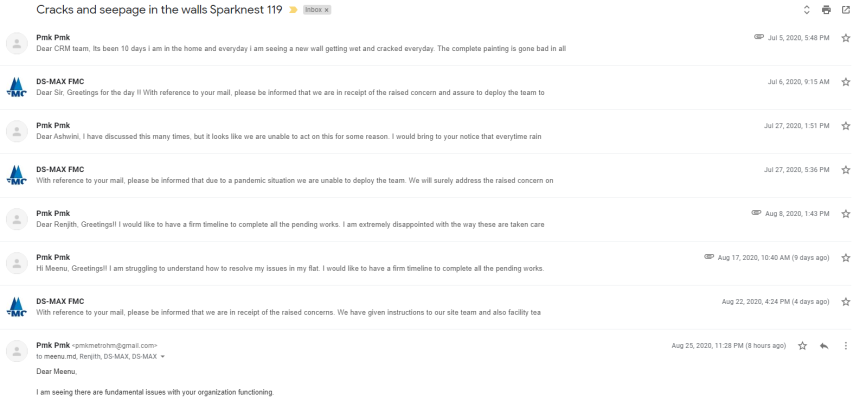This screenshot has height=400, width=860.
Task: Click DS-MAX FMC logo on Jul 6 email
Action: [16, 87]
